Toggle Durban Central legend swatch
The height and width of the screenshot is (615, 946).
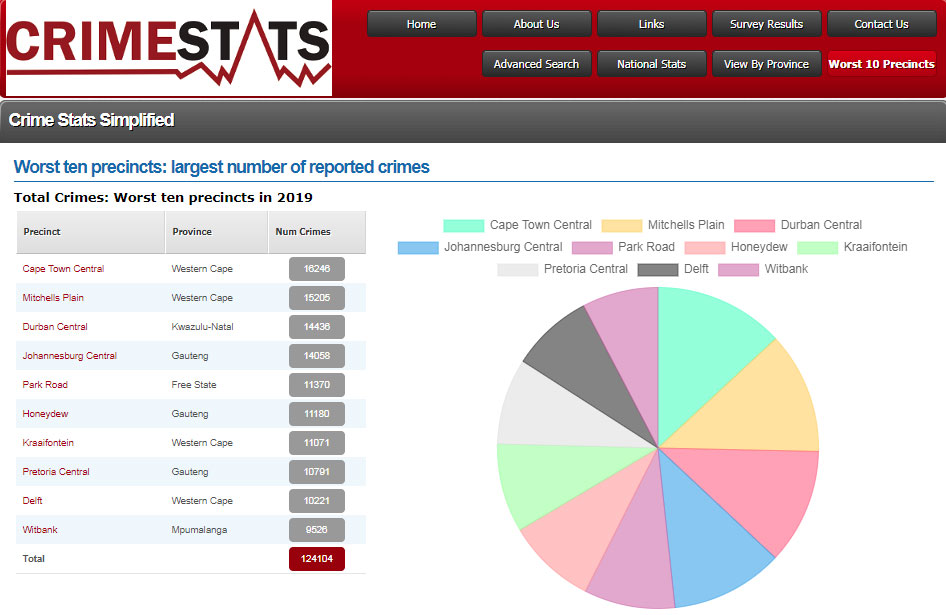click(754, 226)
